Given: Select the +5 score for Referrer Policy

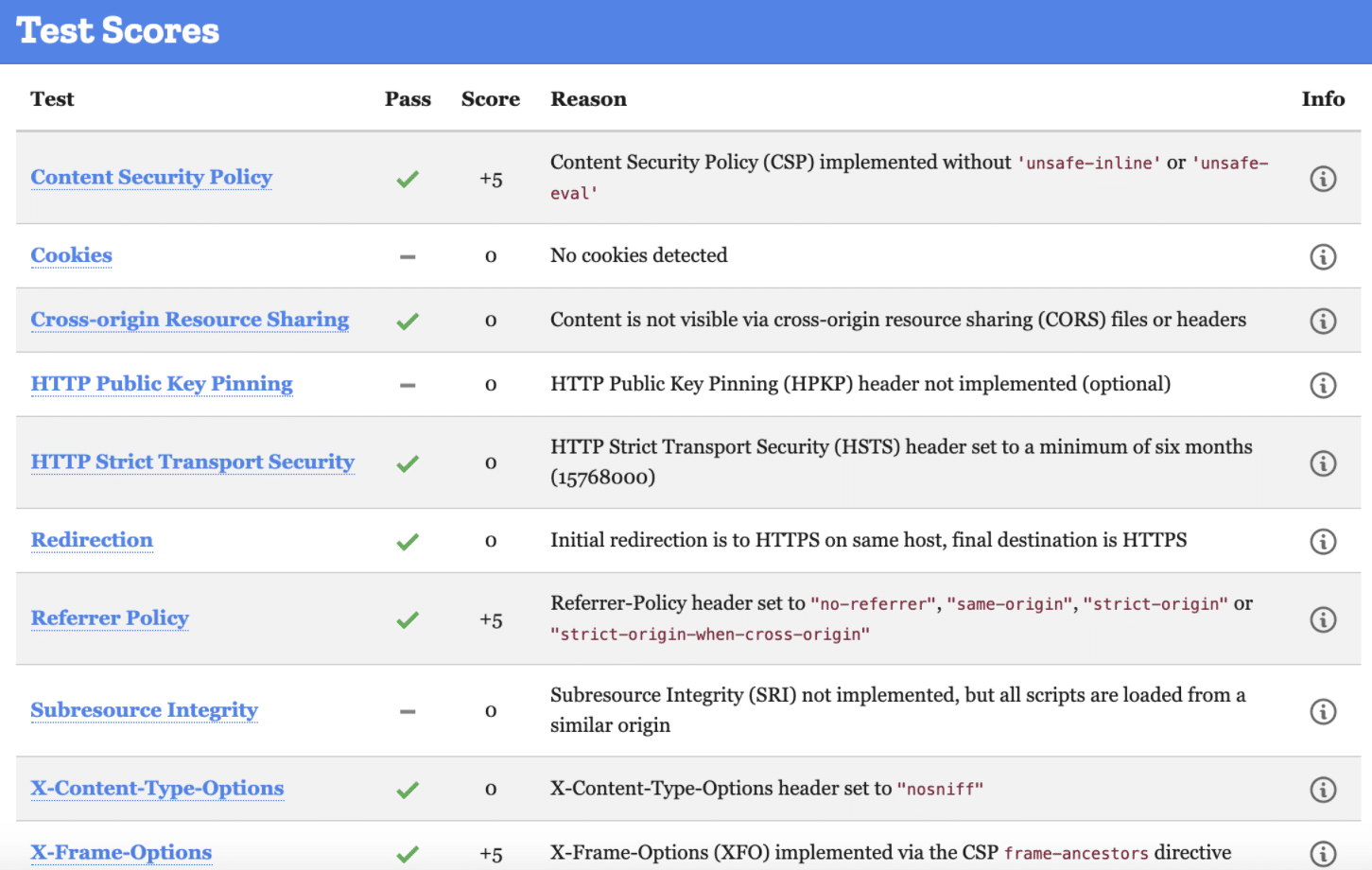Looking at the screenshot, I should tap(491, 620).
